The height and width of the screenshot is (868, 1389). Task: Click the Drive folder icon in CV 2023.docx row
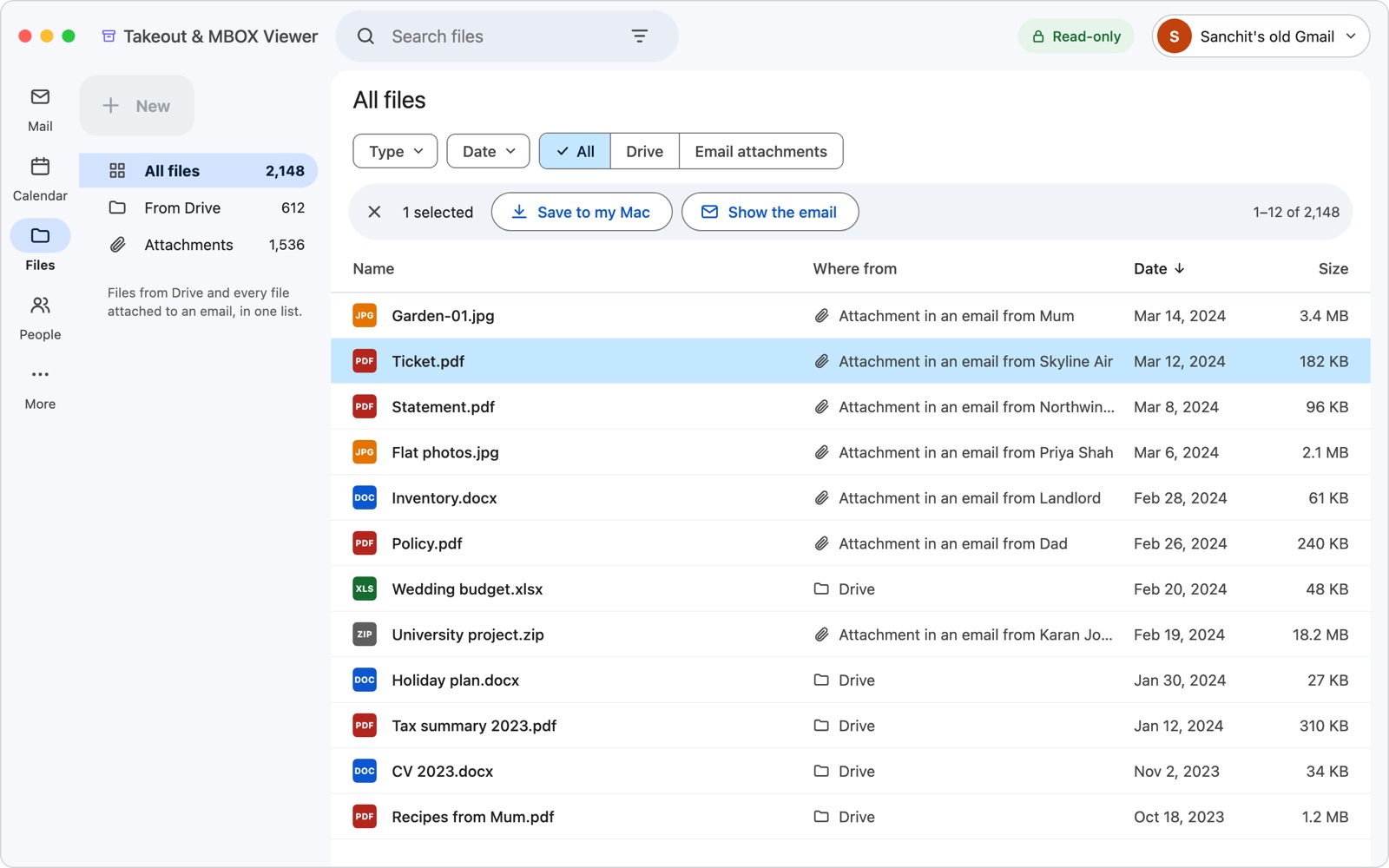coord(821,771)
